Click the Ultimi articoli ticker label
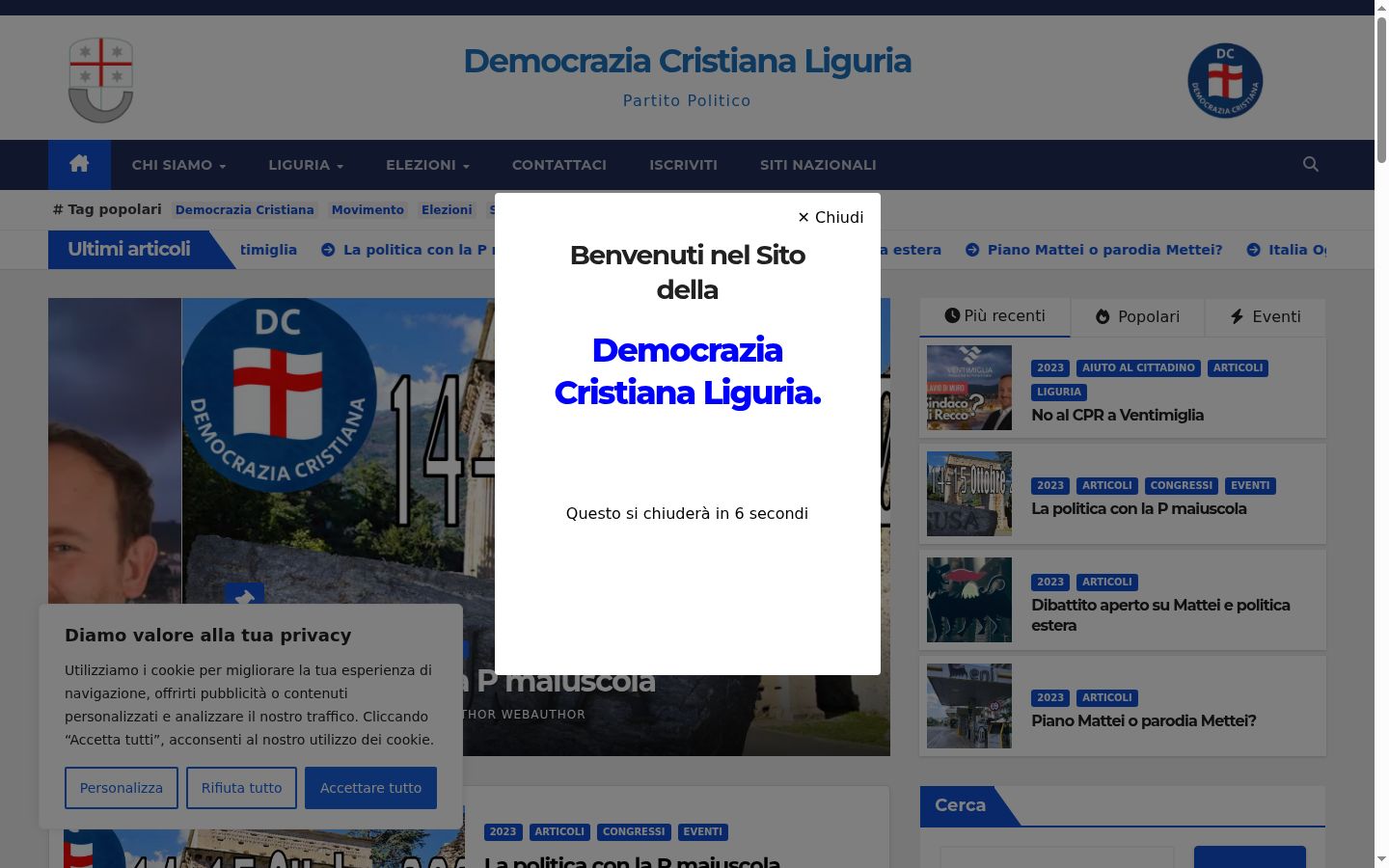The image size is (1389, 868). (x=129, y=249)
